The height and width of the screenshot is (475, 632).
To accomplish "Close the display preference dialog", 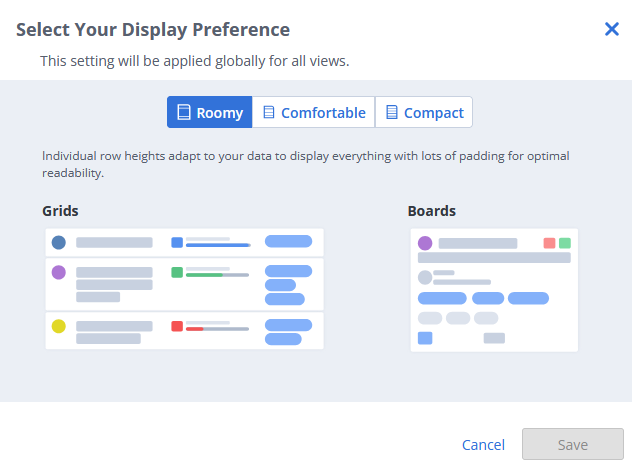I will tap(612, 29).
